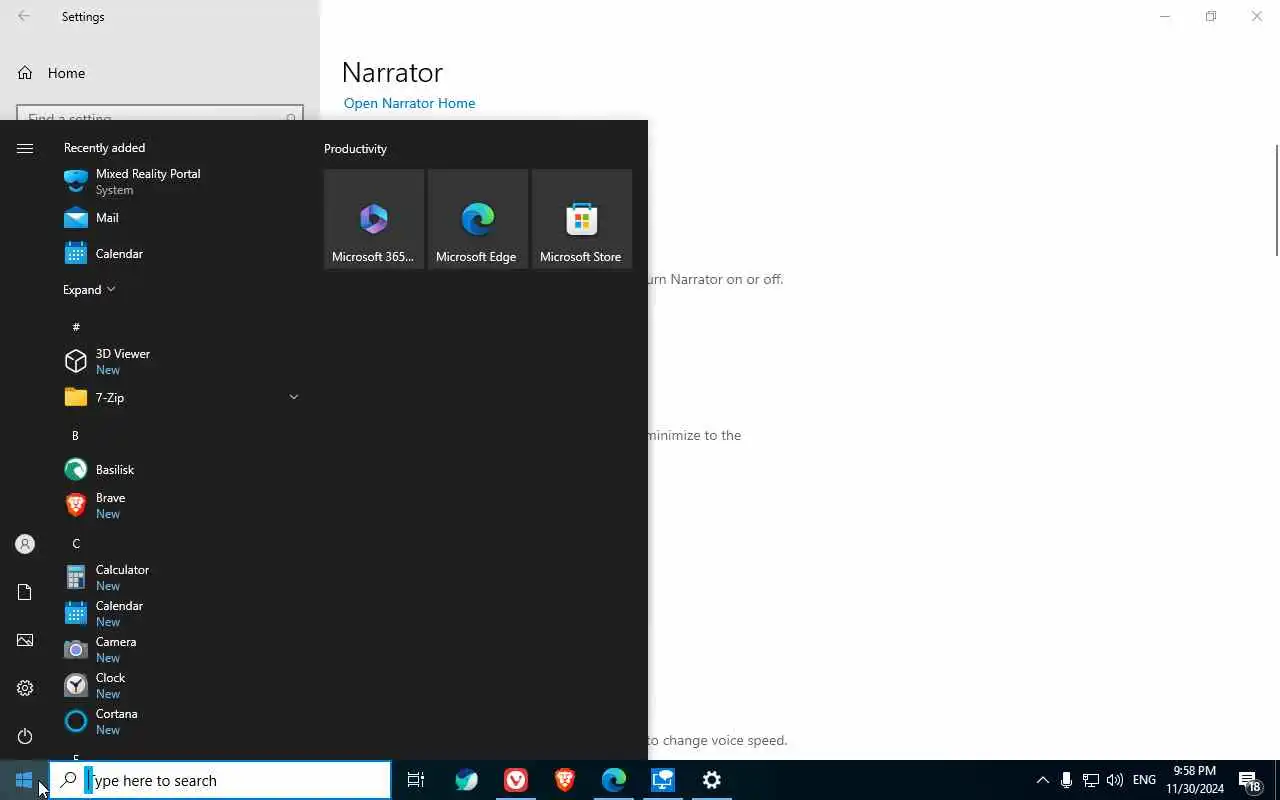Click the Productivity group title
Viewport: 1280px width, 800px height.
coord(355,148)
